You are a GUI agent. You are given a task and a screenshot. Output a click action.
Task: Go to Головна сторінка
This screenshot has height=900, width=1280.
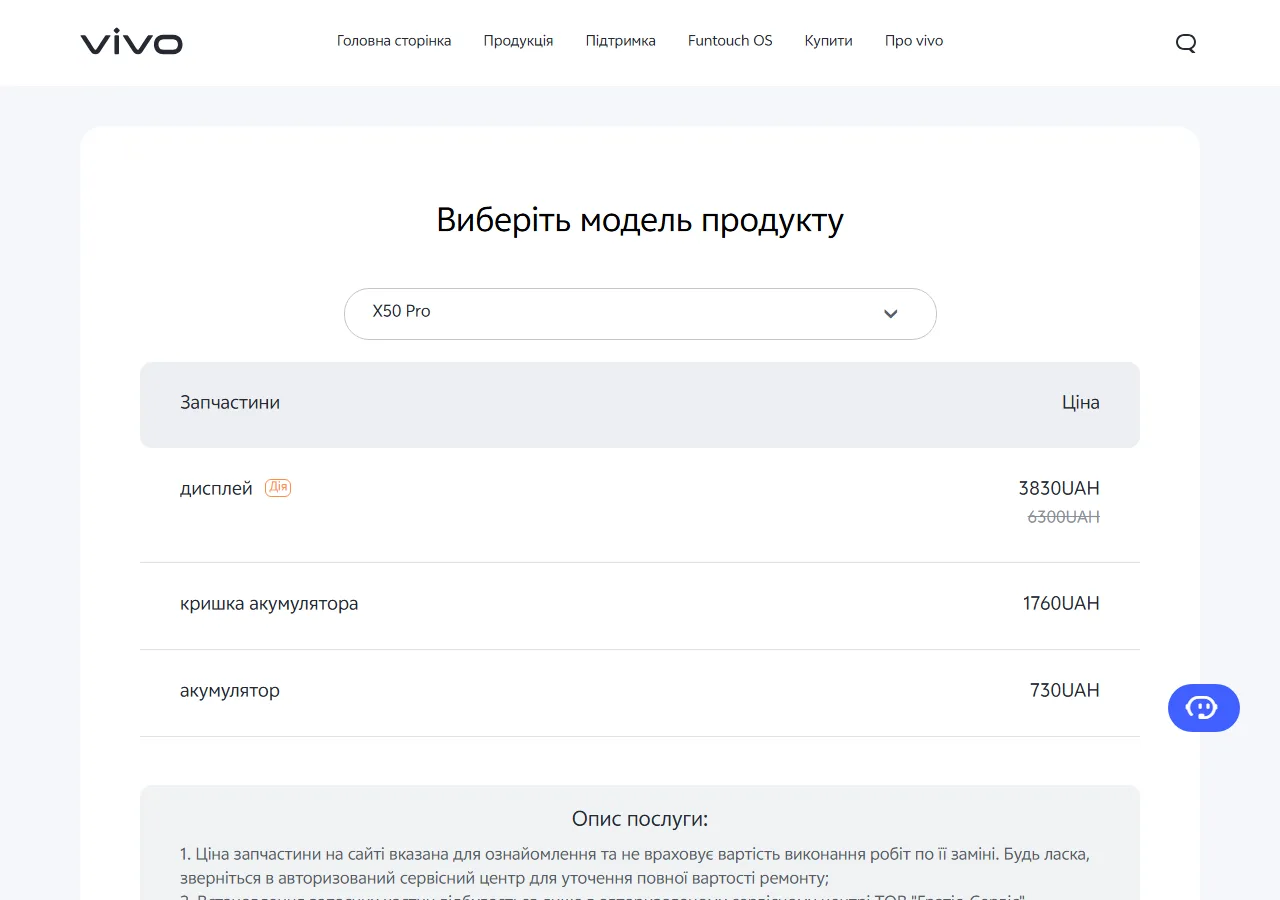pos(394,41)
